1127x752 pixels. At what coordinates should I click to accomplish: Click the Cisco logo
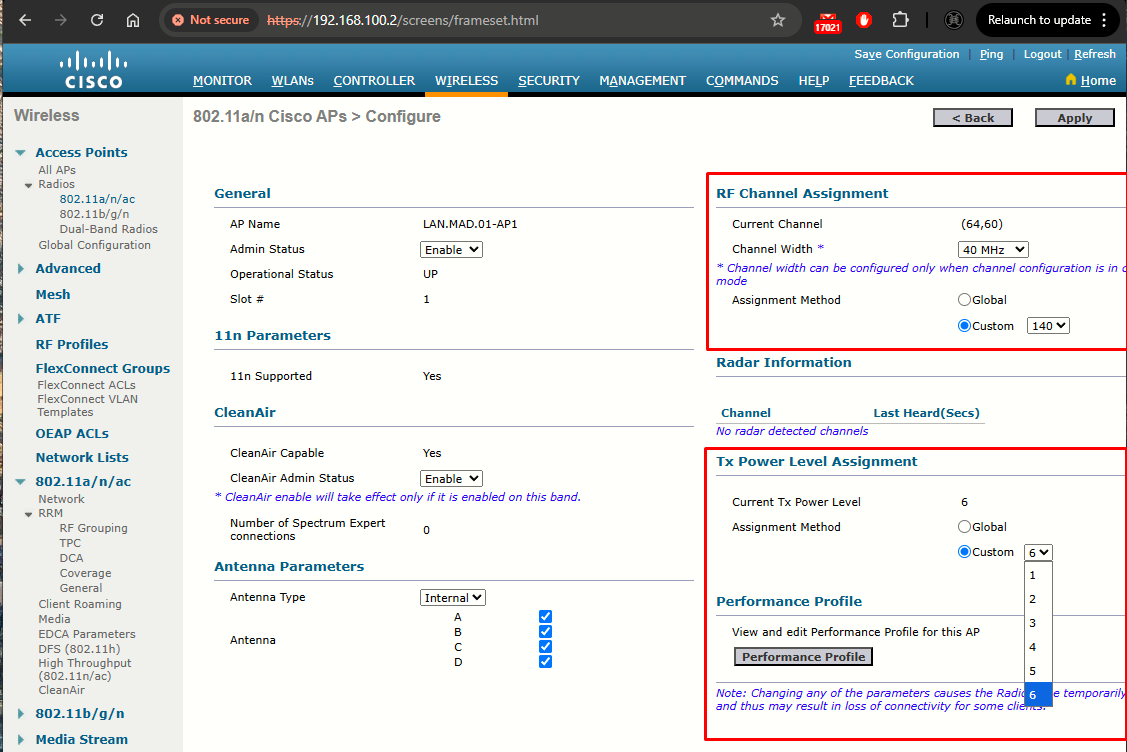[93, 70]
